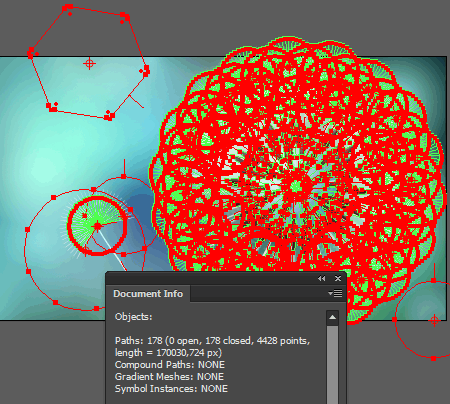Click the hexagon's bottom-left corner anchor
This screenshot has height=404, width=450.
[51, 107]
